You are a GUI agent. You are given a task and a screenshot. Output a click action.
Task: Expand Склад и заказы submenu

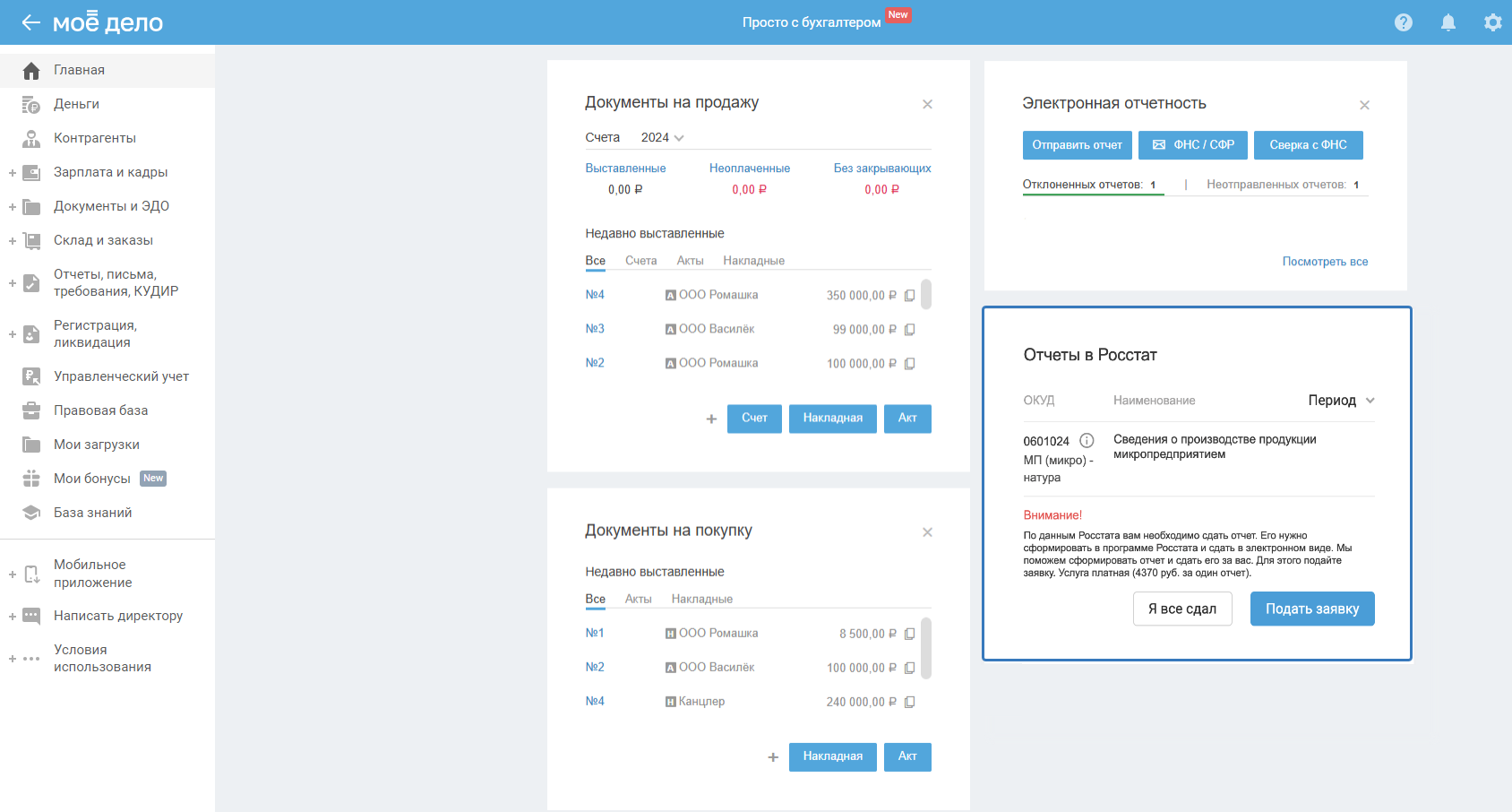coord(13,241)
